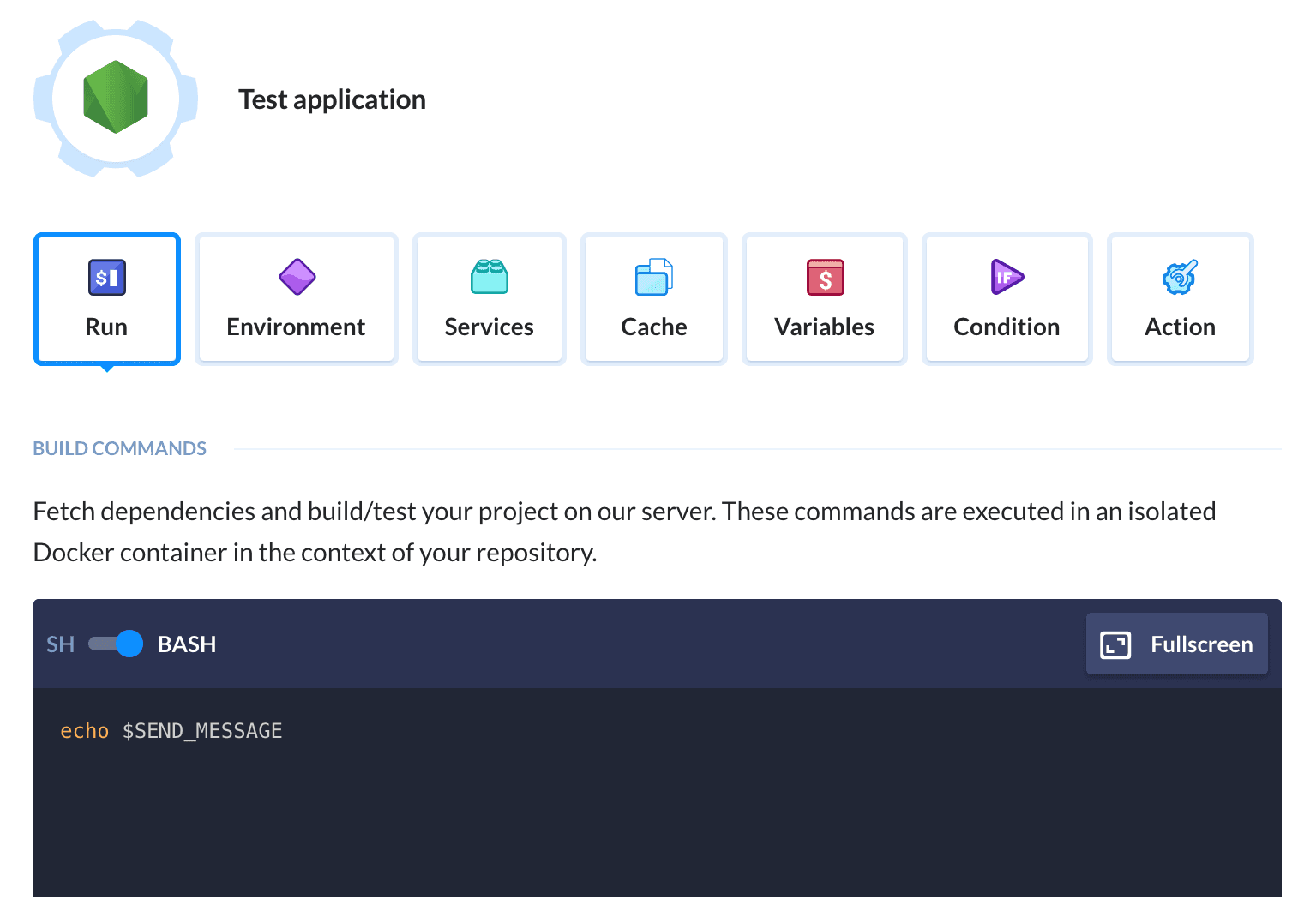Go to the Services tab label
The image size is (1316, 917).
point(489,327)
